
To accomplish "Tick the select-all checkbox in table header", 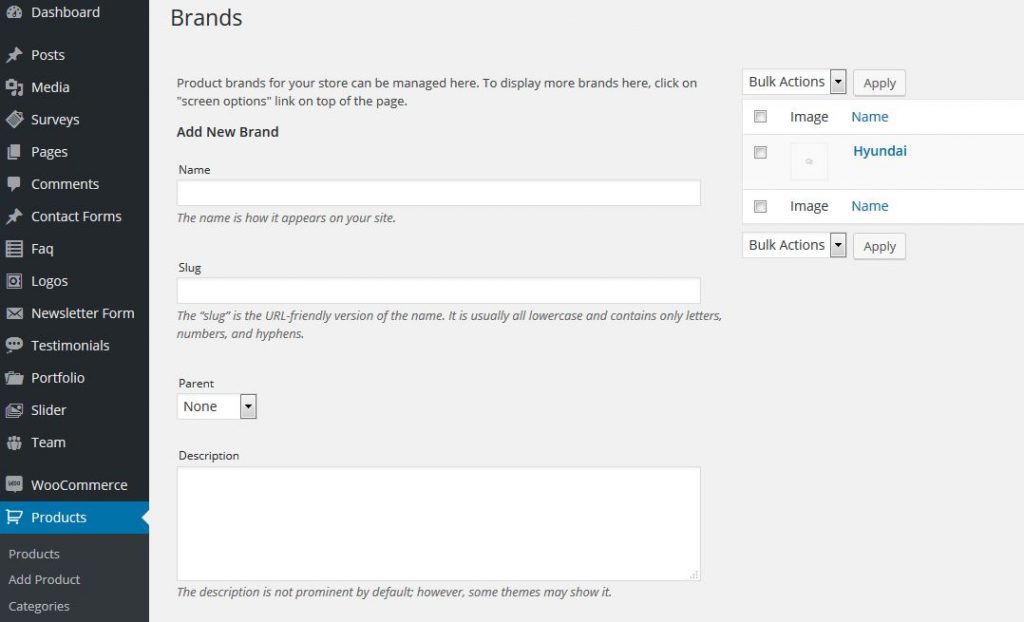I will pyautogui.click(x=760, y=116).
